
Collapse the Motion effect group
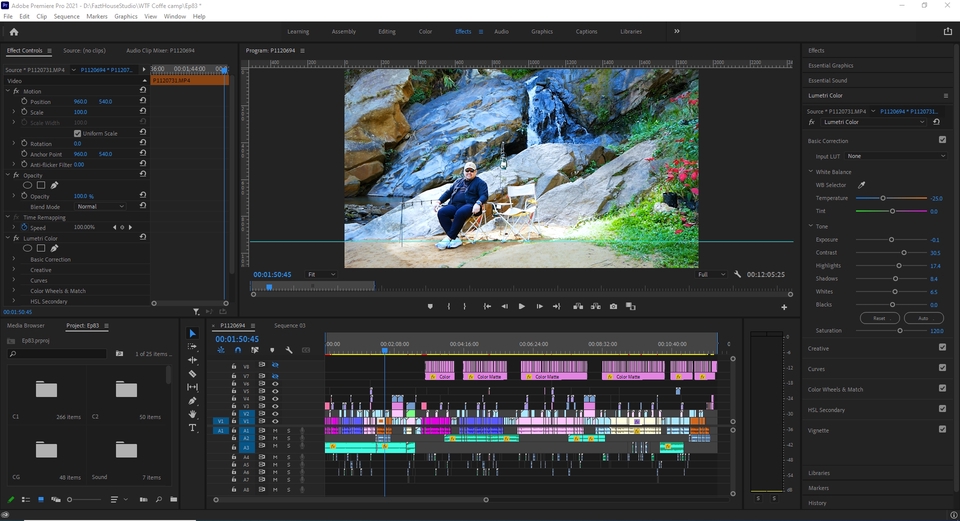point(8,91)
